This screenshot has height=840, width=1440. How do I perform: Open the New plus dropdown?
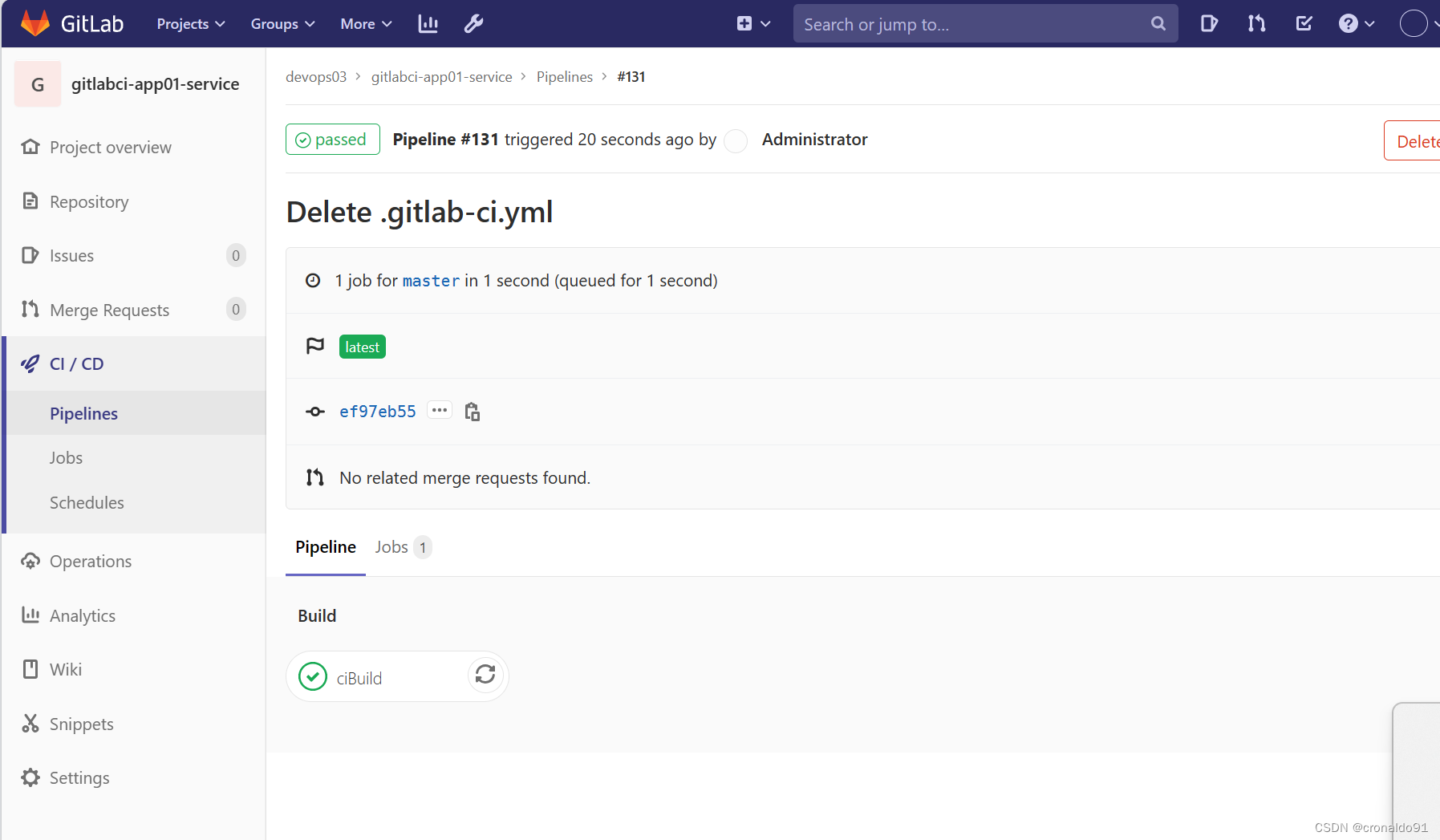click(753, 24)
